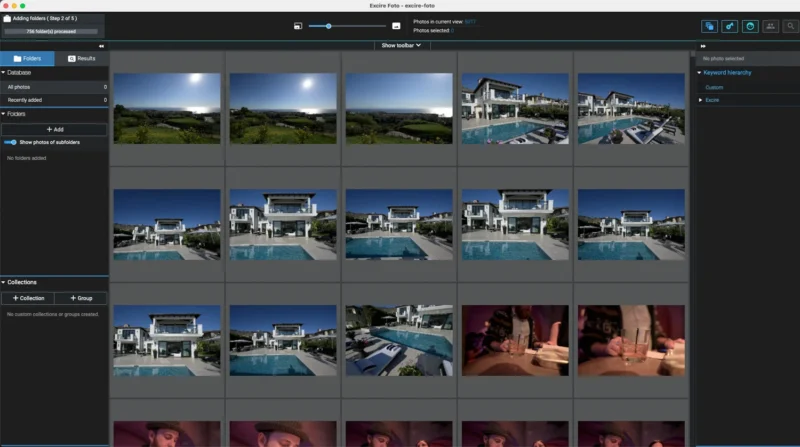
Task: Collapse the Collections section
Action: [x=4, y=282]
